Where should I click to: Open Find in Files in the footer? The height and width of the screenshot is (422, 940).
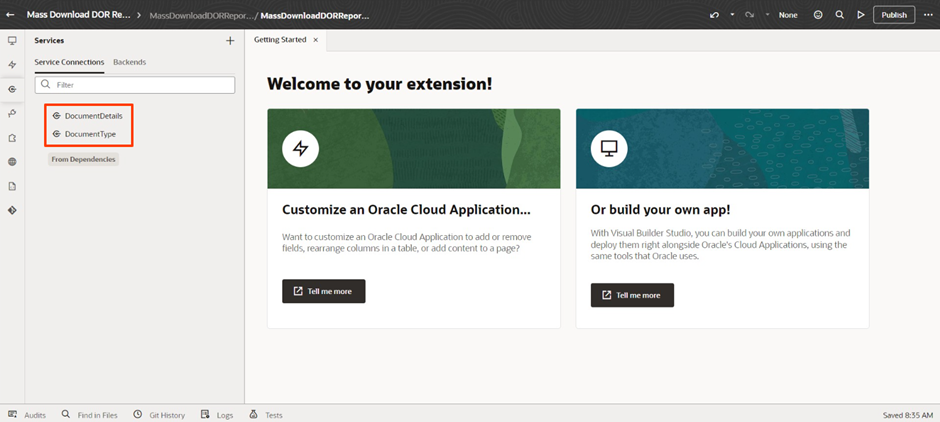(x=89, y=415)
